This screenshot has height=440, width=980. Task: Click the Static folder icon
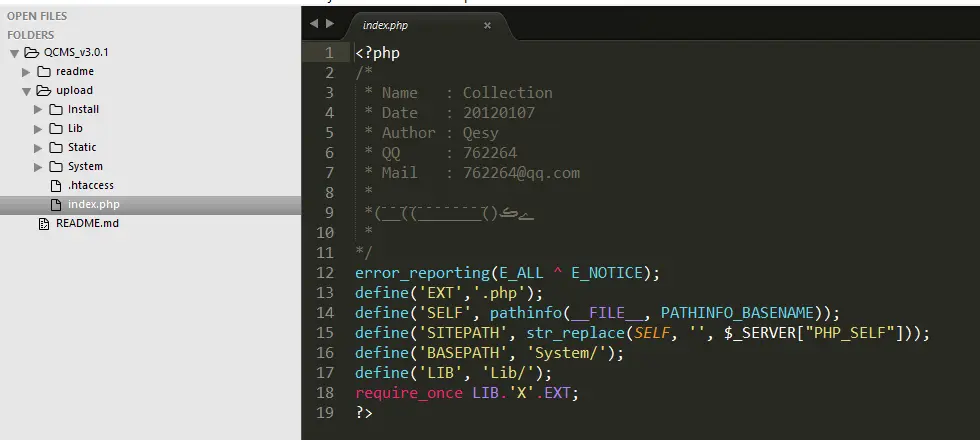point(56,148)
